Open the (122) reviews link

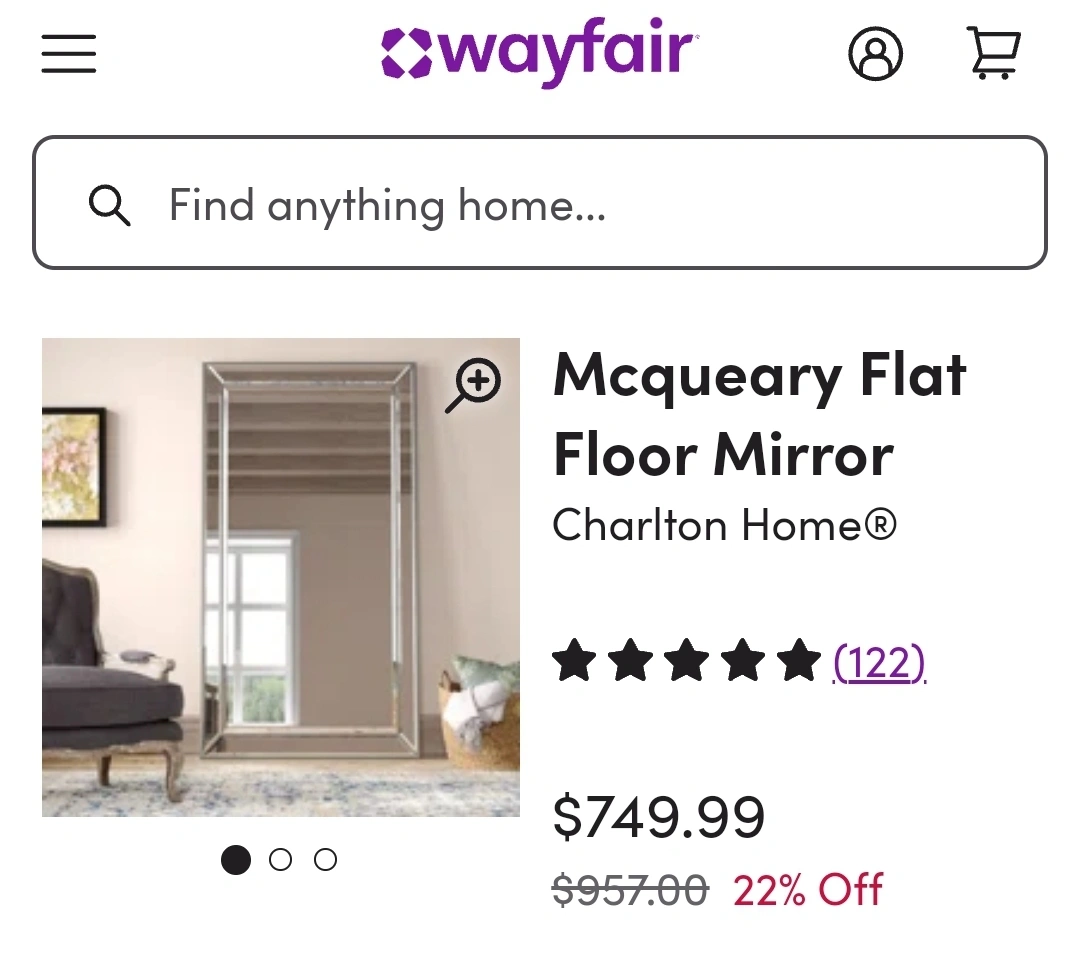880,662
